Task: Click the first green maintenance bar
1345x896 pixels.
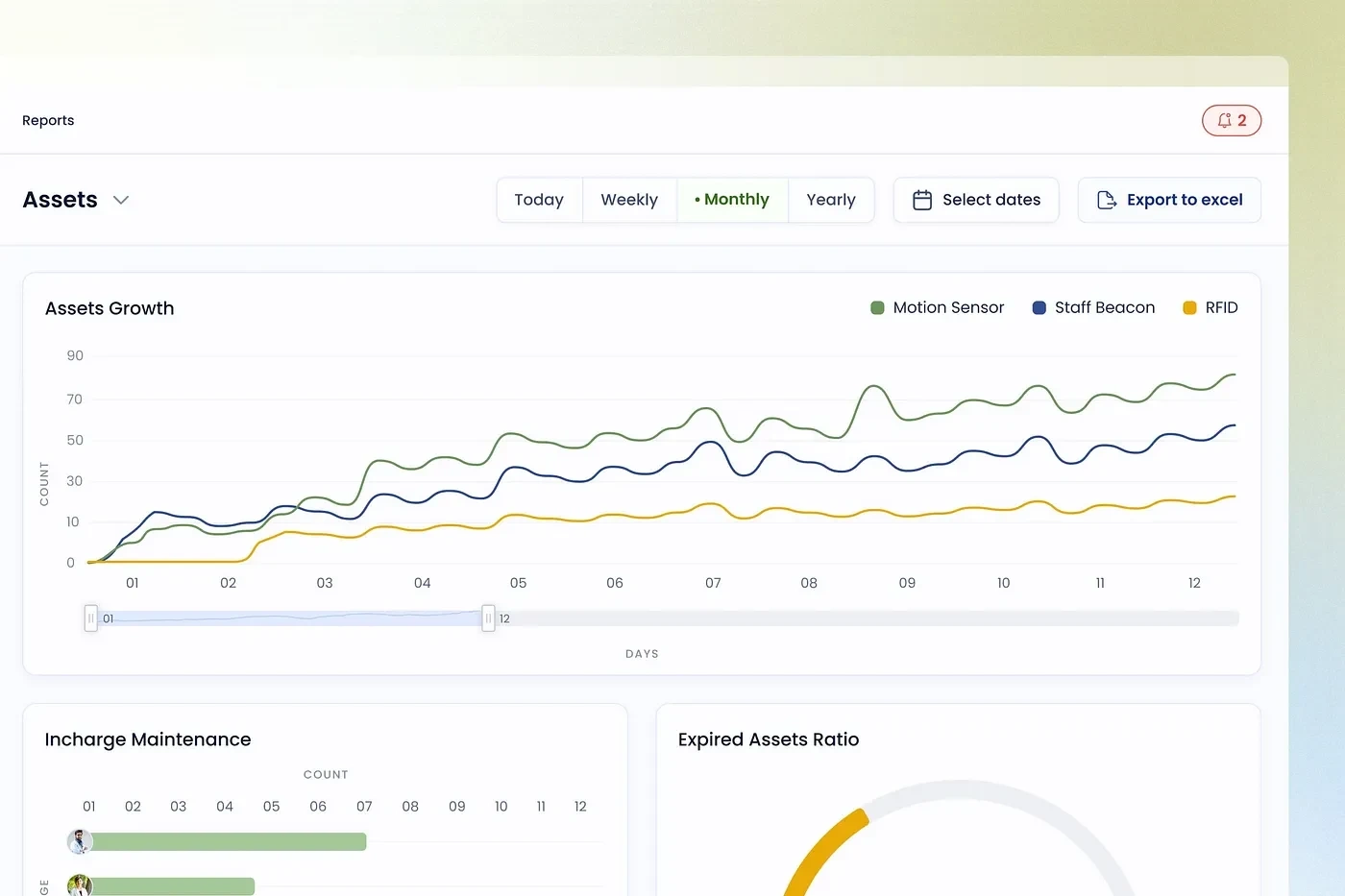Action: 229,842
